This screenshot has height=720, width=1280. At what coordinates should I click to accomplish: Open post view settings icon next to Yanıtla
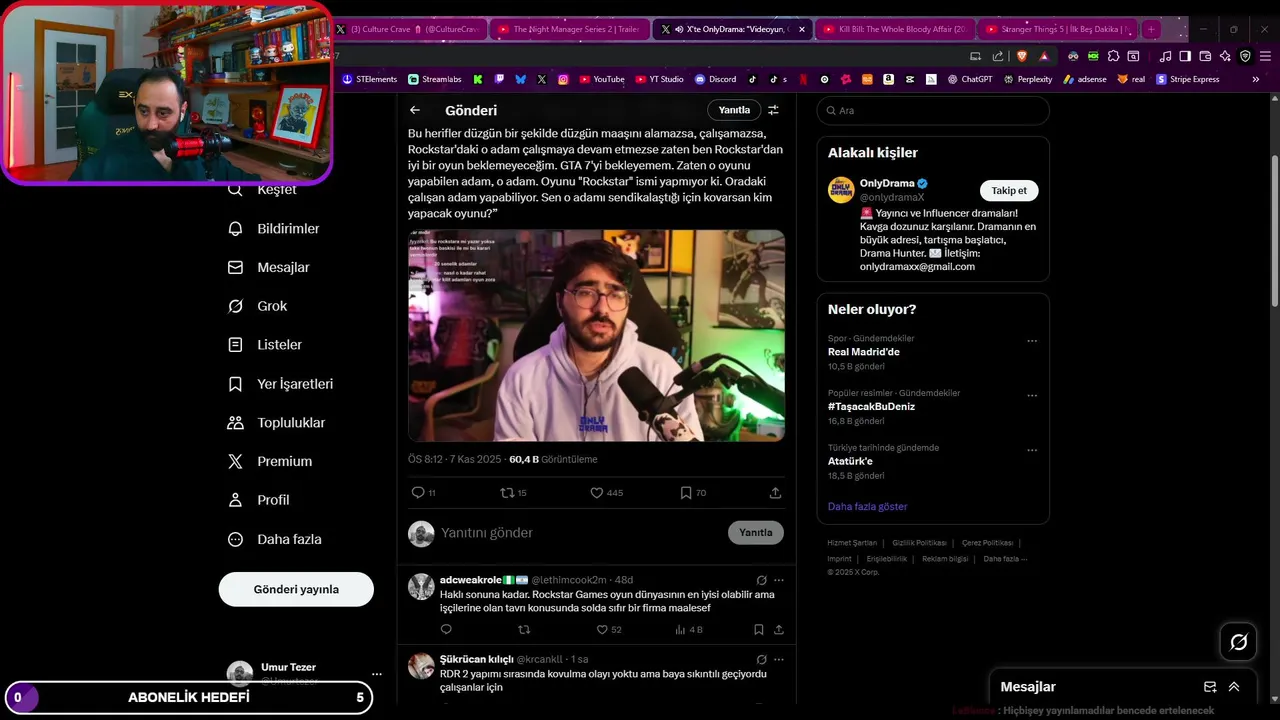click(x=773, y=110)
